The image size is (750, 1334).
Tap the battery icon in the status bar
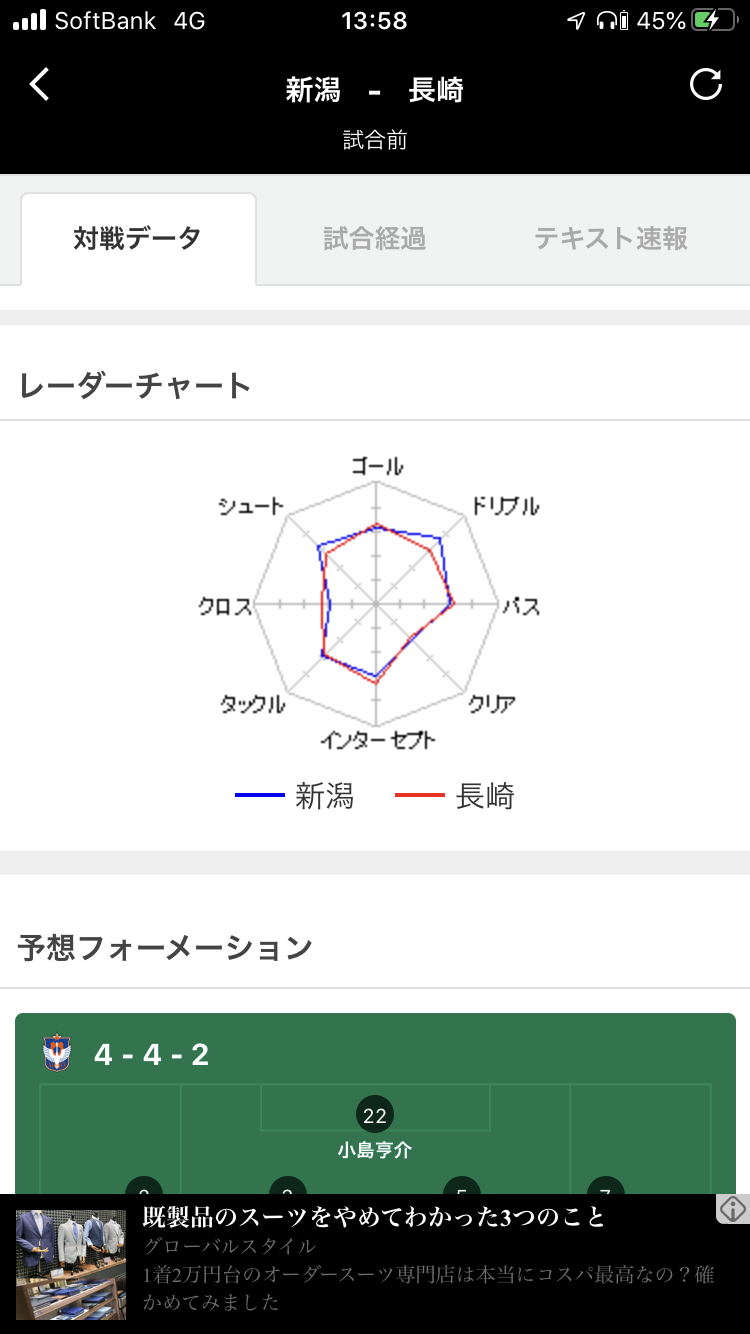click(719, 21)
